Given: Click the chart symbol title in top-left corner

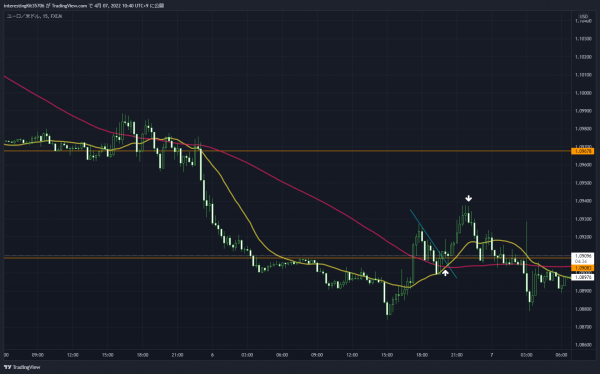Looking at the screenshot, I should pos(34,16).
